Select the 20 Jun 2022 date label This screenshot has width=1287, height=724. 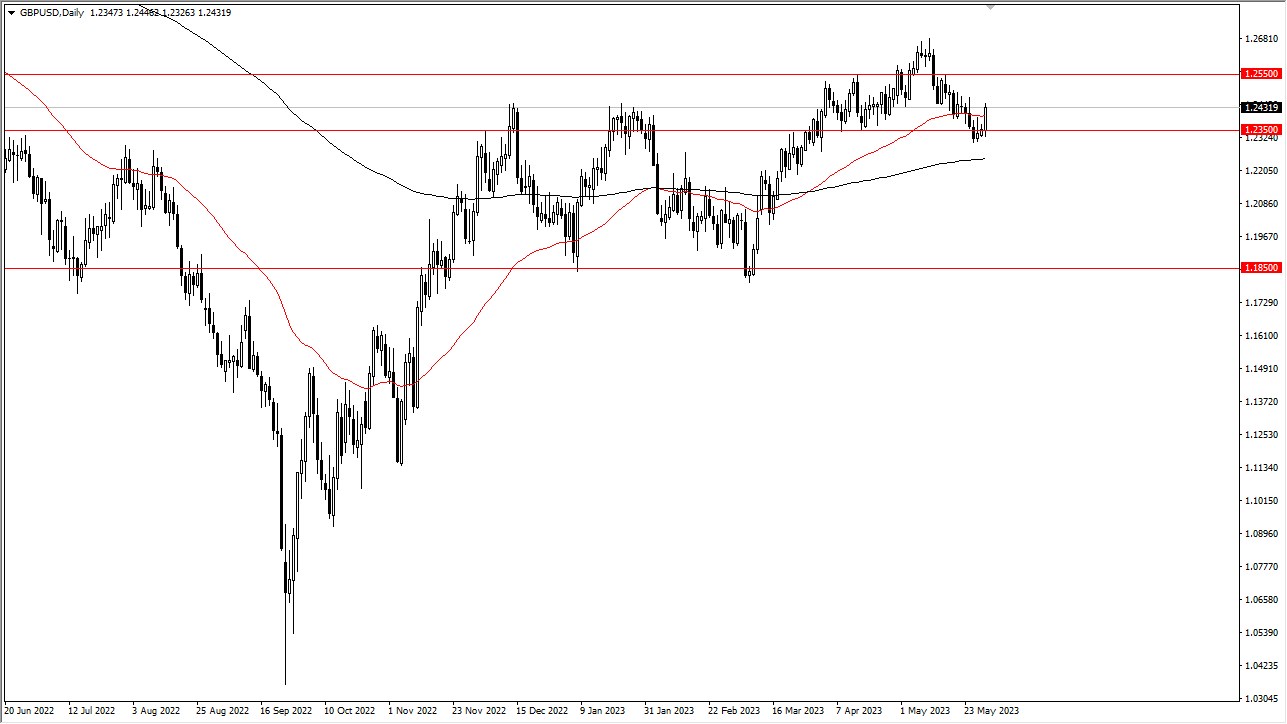tap(32, 711)
